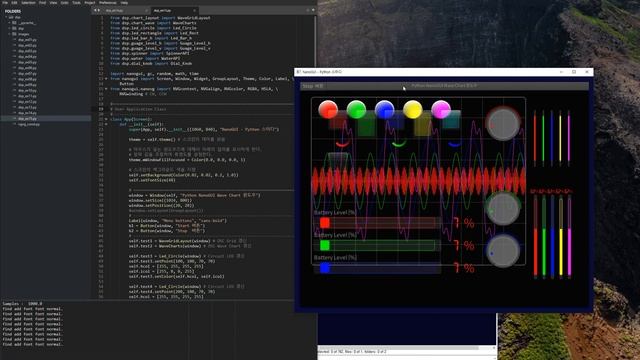Click highlighted line number 19 in gutter
The height and width of the screenshot is (360, 640).
click(x=100, y=109)
